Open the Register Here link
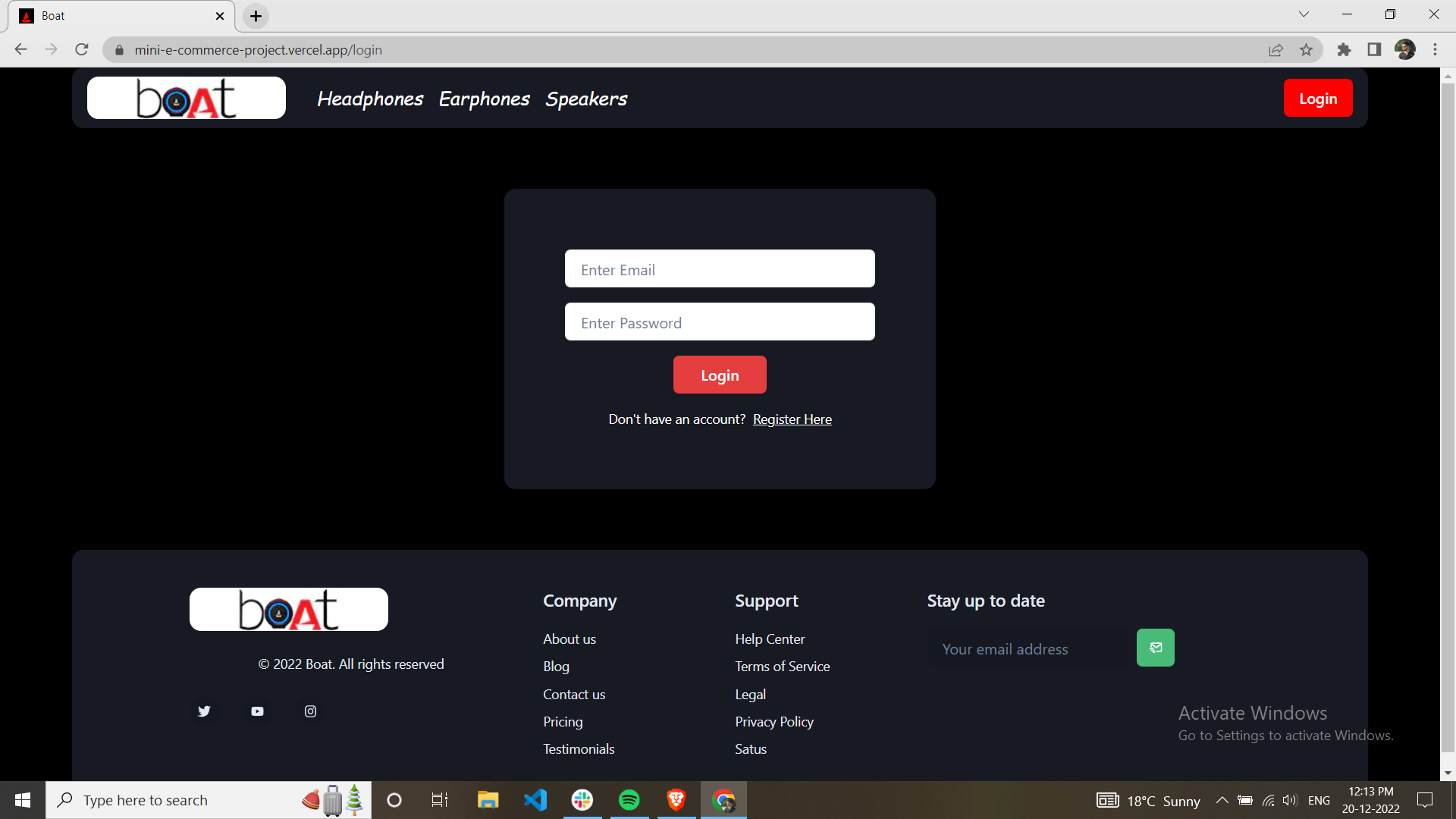 point(792,419)
